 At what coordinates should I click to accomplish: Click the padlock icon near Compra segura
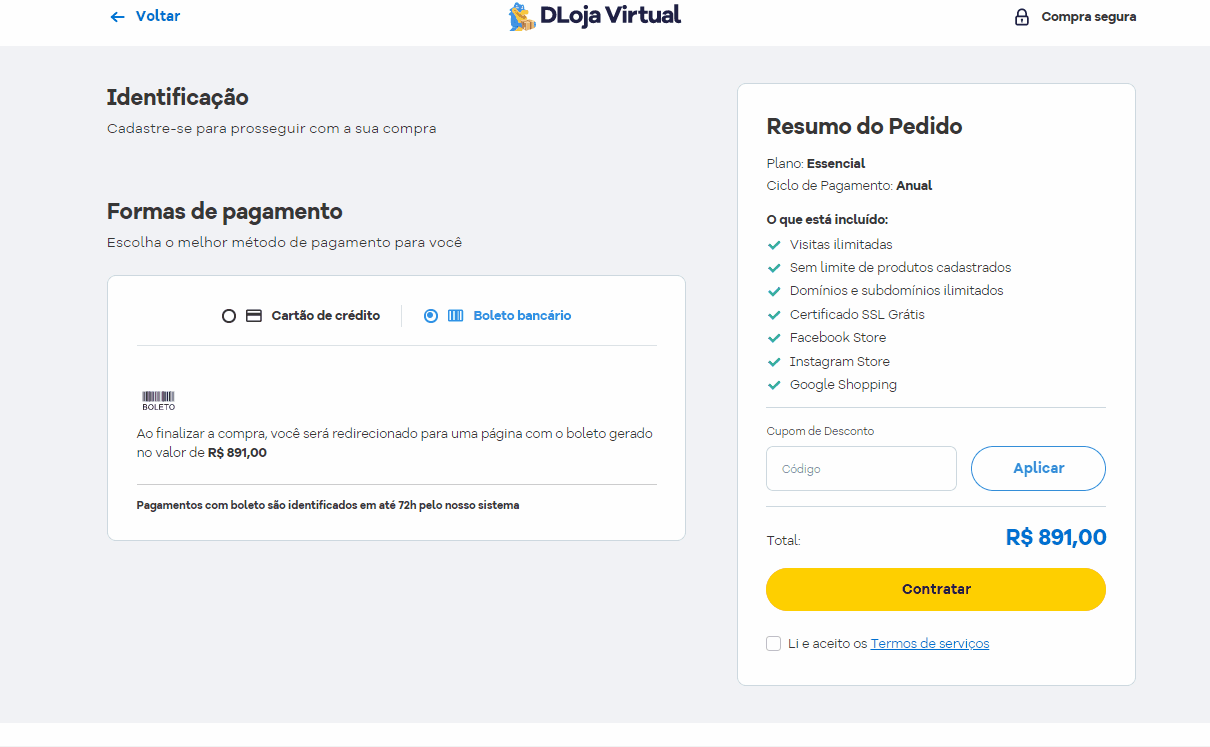tap(1021, 17)
